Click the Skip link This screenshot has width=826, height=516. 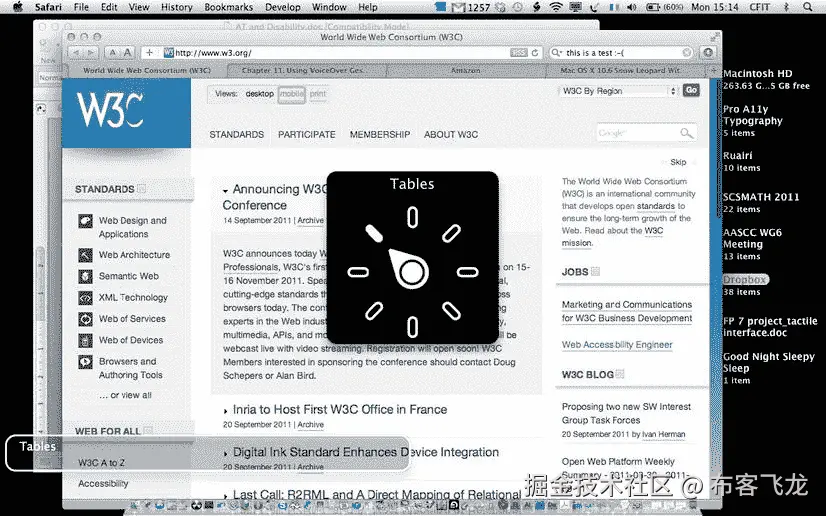[x=678, y=162]
